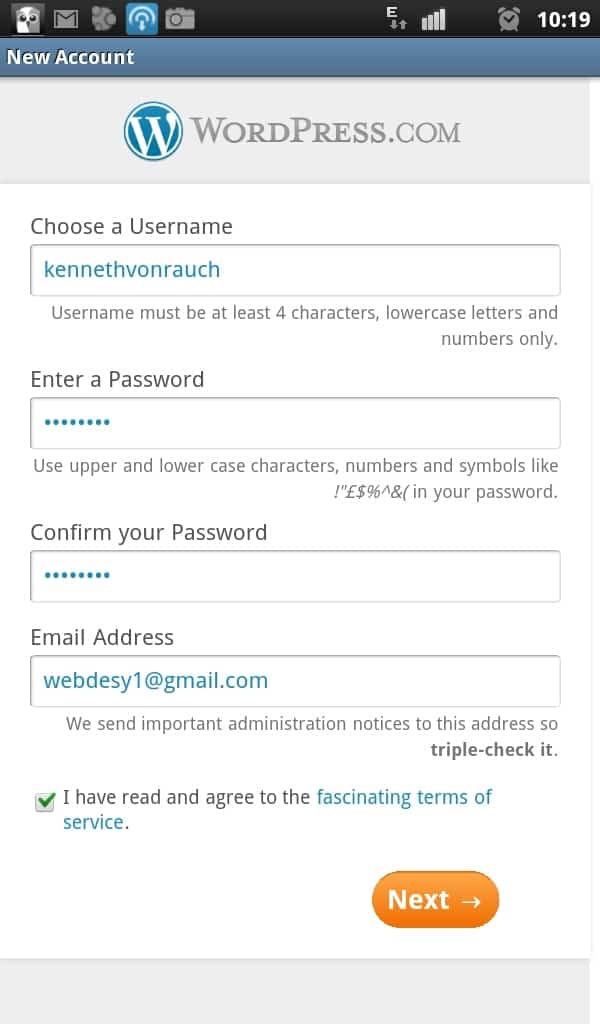Tap the wireless hotspot status icon

pos(141,18)
